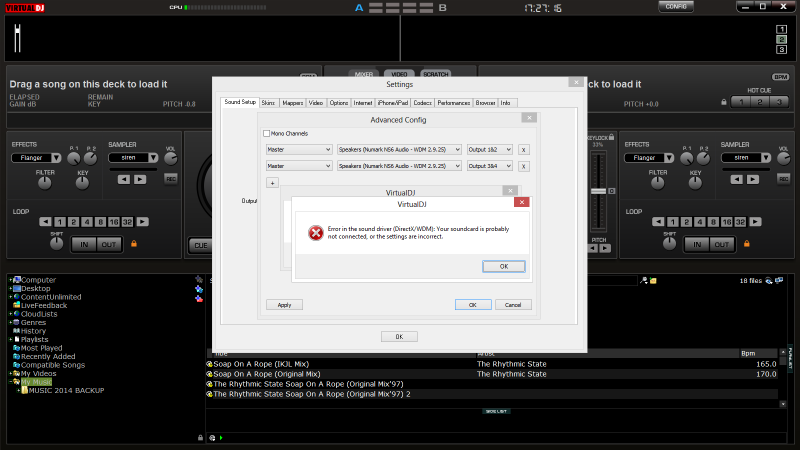This screenshot has width=800, height=450.
Task: Click OK in the sound driver error dialog
Action: (x=503, y=266)
